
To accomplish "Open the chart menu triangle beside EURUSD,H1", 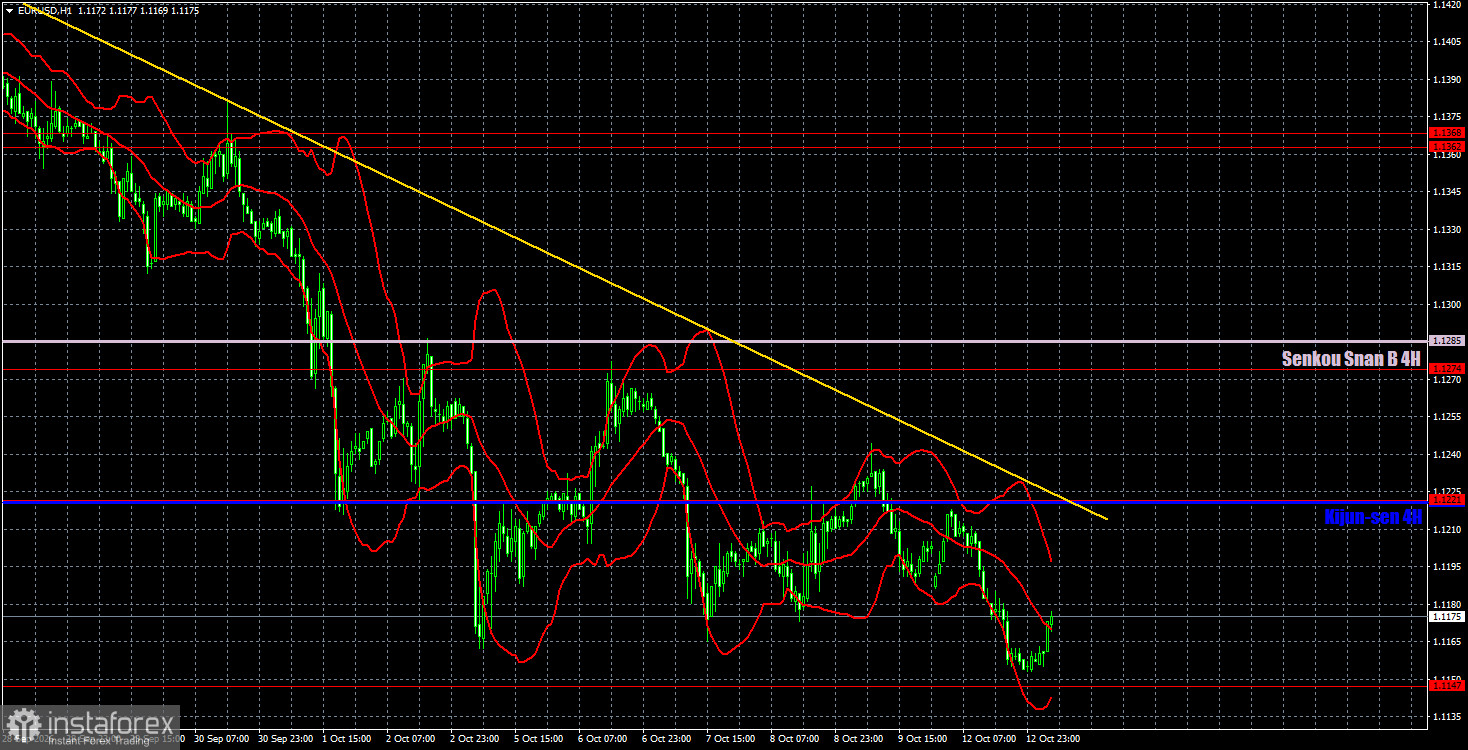I will tap(9, 10).
